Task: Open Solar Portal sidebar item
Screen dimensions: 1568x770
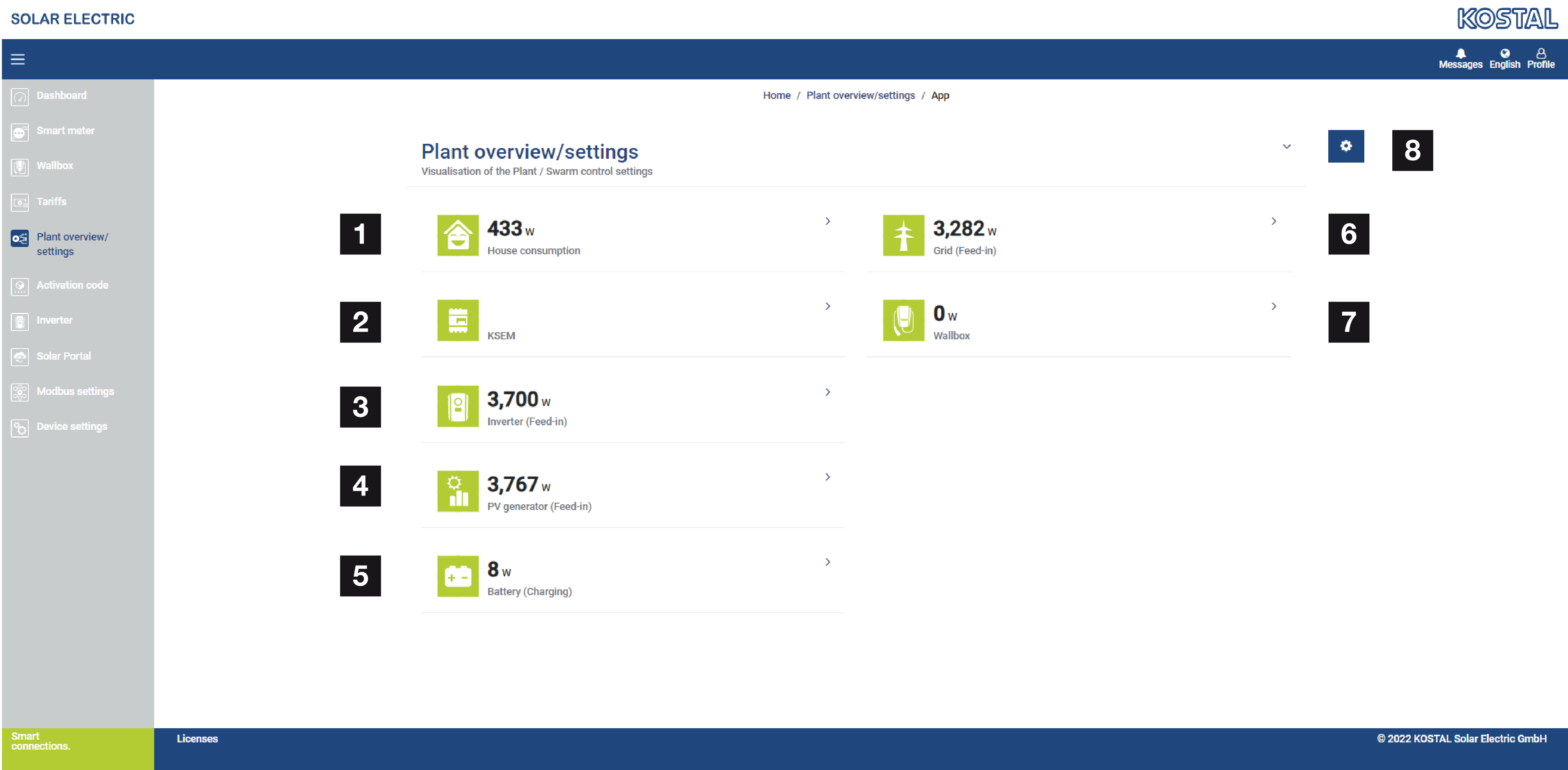Action: [x=63, y=356]
